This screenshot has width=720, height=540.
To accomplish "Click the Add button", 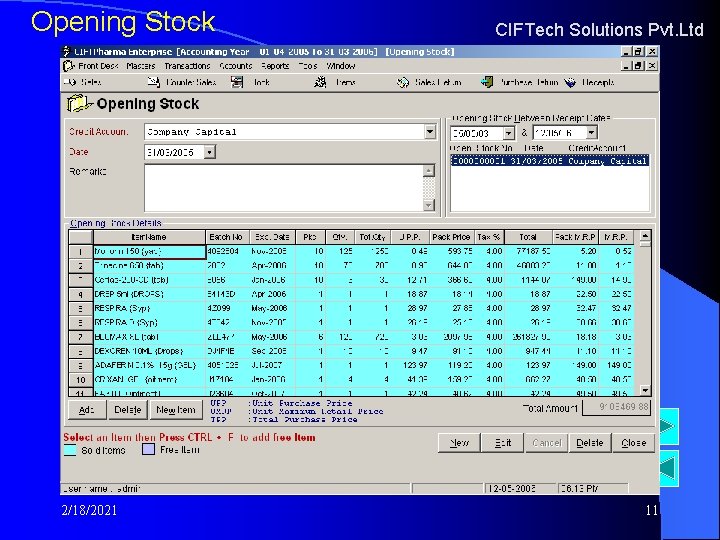I will [x=87, y=410].
